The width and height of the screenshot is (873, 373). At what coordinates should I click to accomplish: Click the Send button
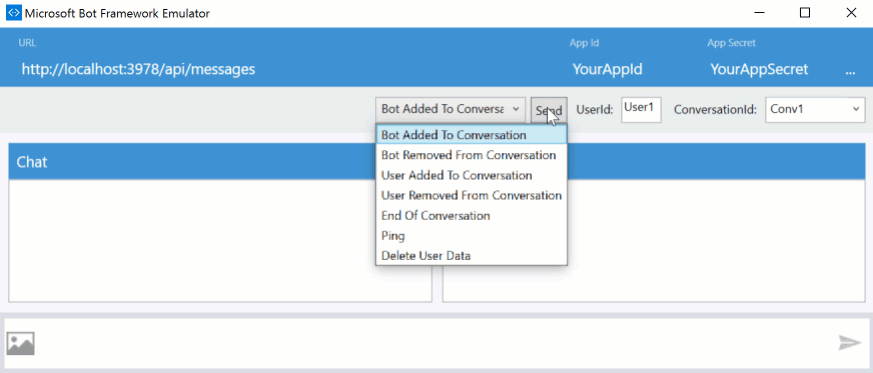tap(549, 110)
